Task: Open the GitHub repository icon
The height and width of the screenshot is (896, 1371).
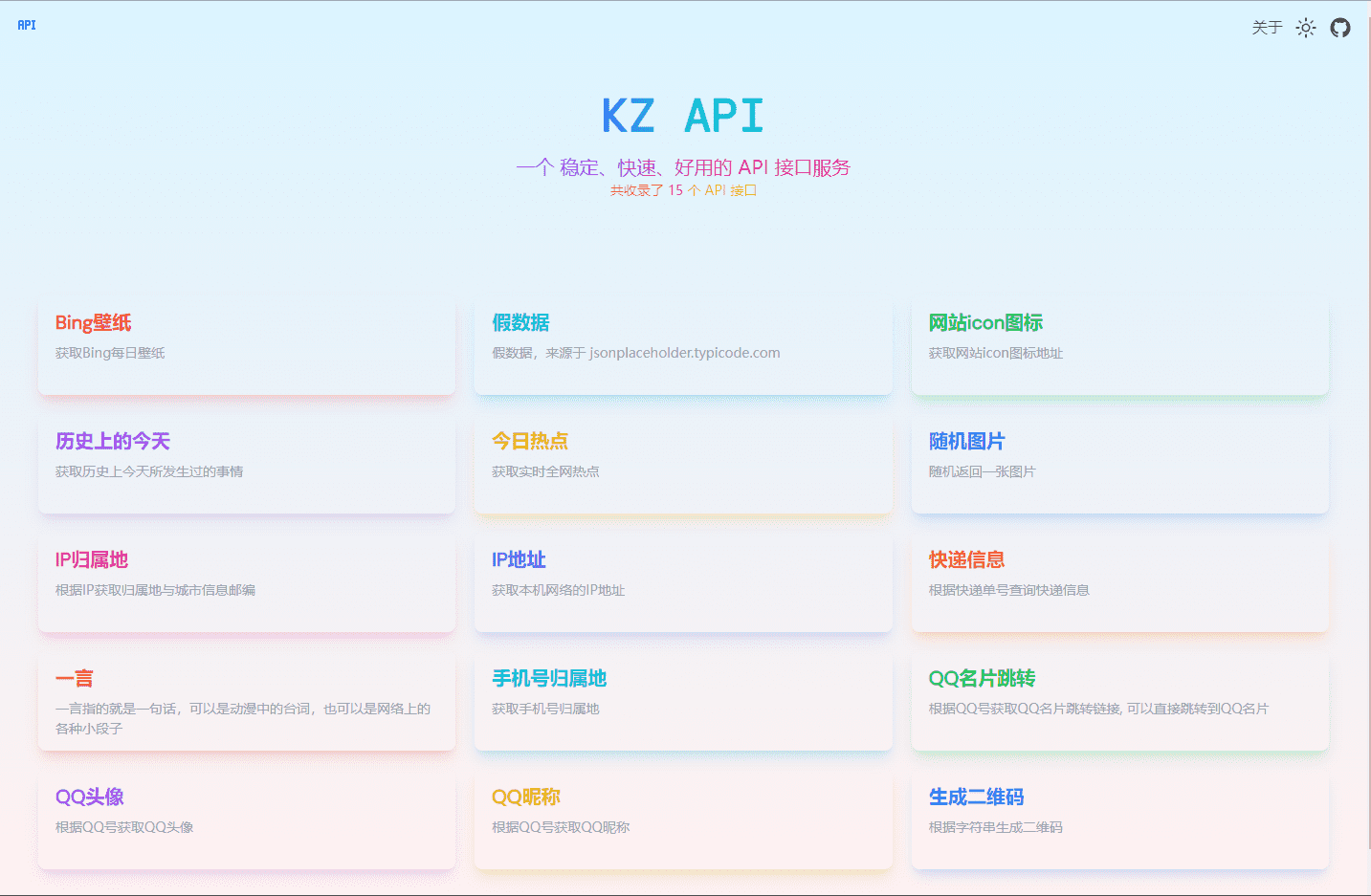Action: pos(1339,28)
